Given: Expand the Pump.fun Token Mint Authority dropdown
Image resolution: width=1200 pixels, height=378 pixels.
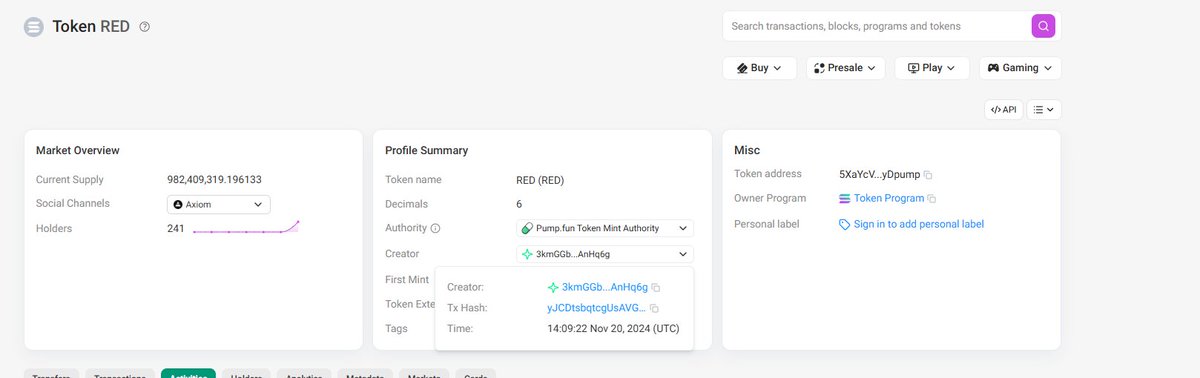Looking at the screenshot, I should (x=605, y=228).
